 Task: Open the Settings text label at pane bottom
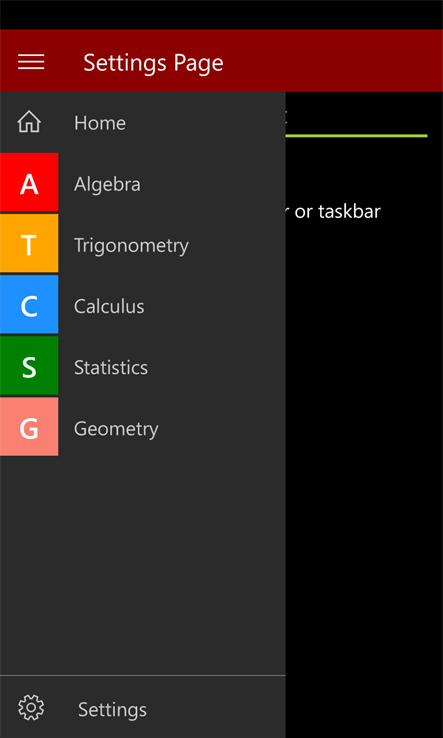113,709
